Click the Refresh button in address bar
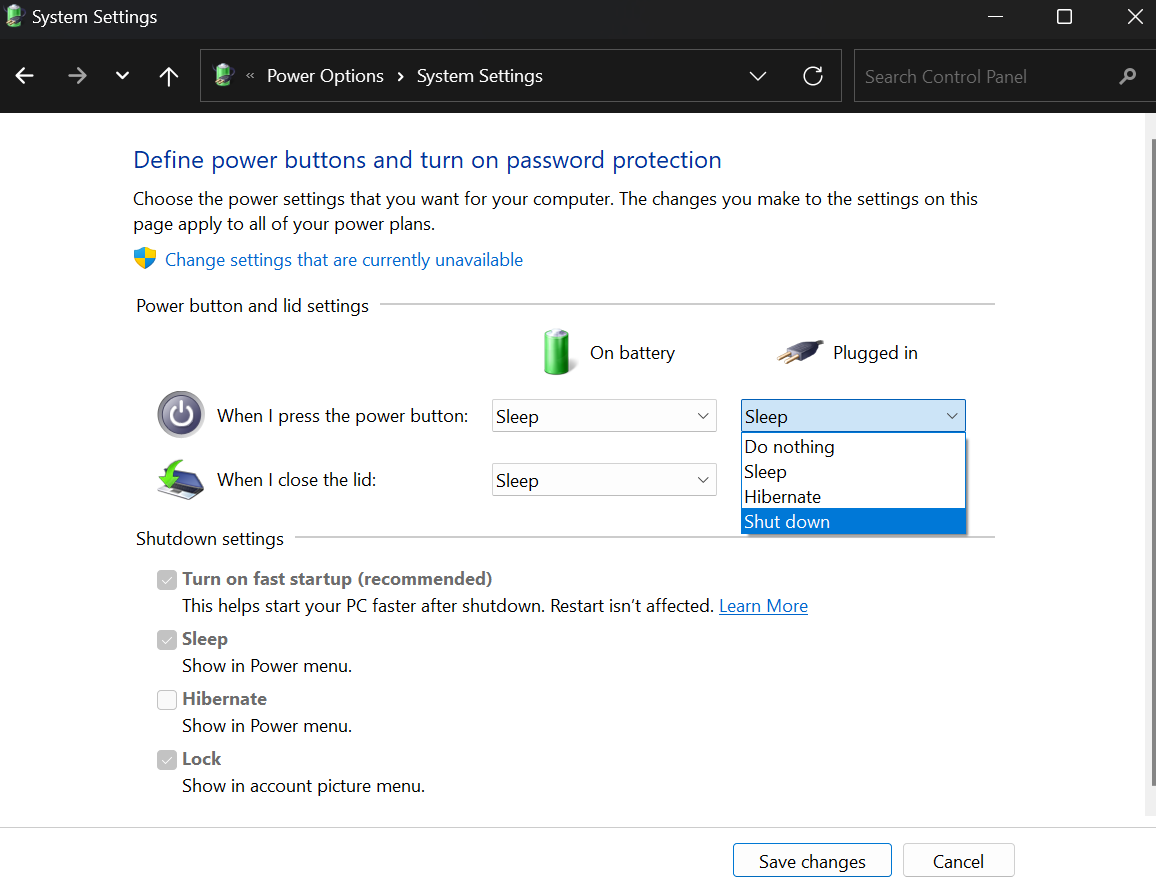Screen dimensions: 1156x877 click(813, 76)
